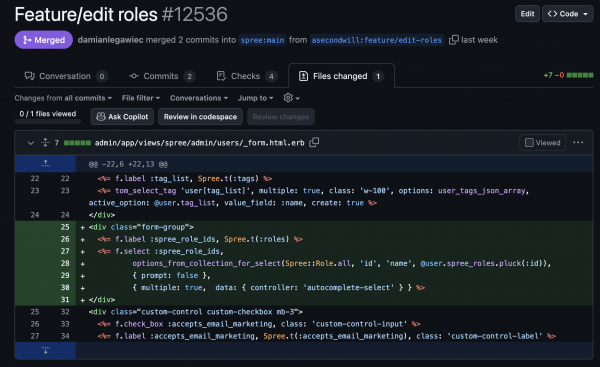Open asecondwill:feature/edit-roles branch link
600x367 pixels.
(x=377, y=40)
